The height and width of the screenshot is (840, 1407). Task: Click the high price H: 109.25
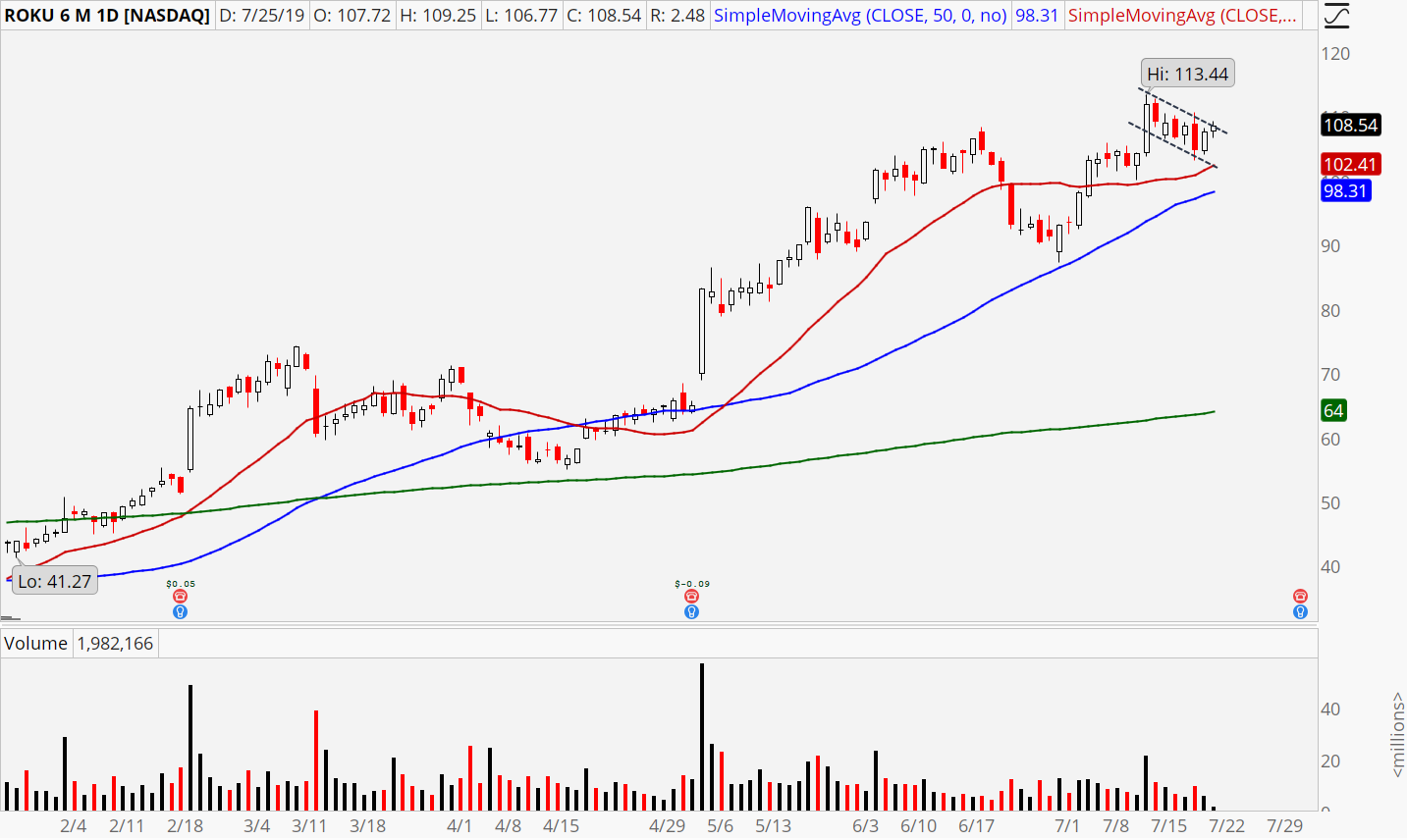tap(438, 16)
